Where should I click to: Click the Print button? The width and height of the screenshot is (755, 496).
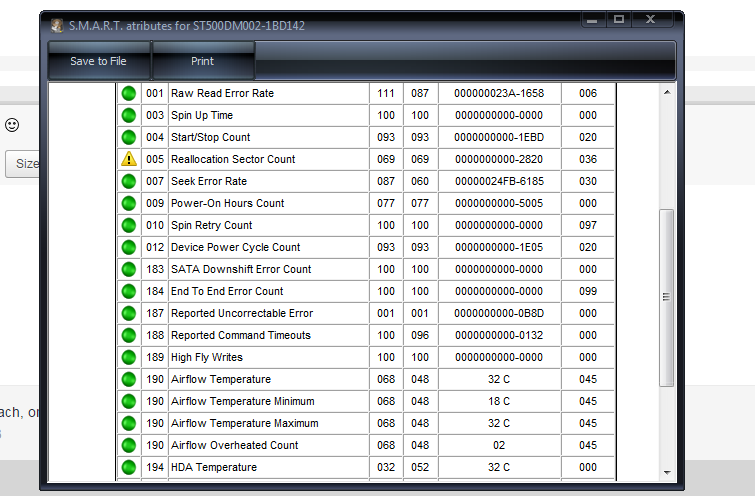click(203, 61)
